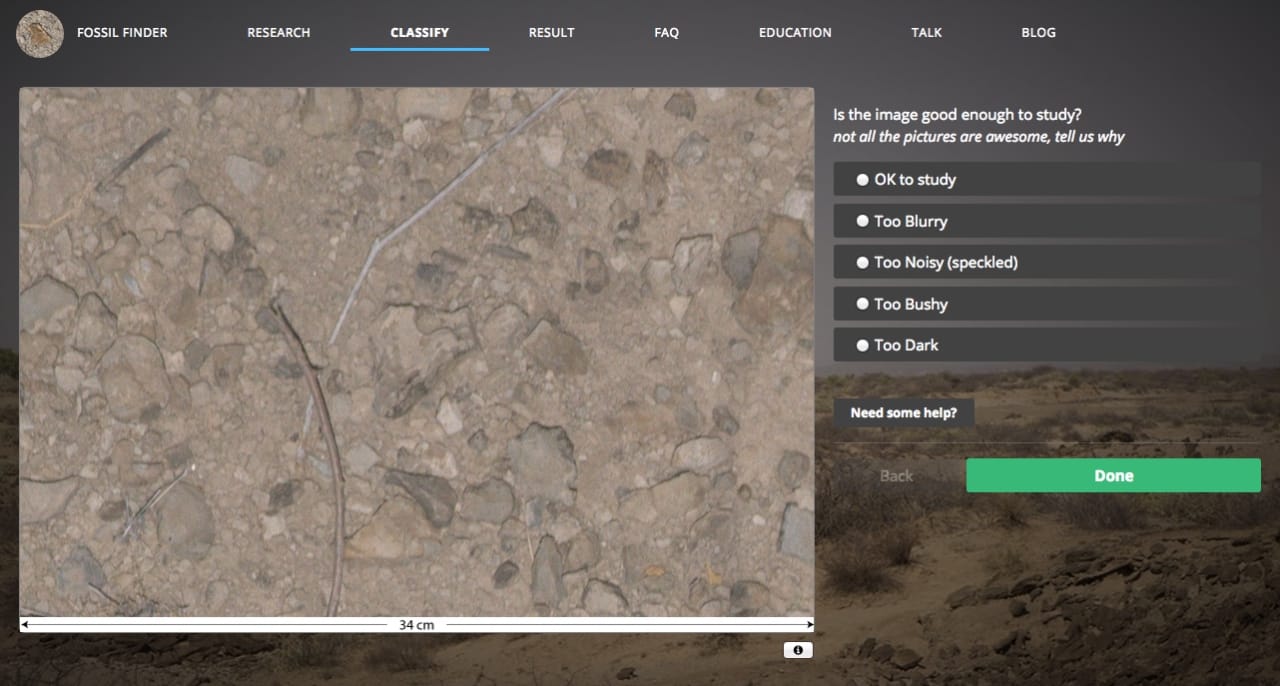Screen dimensions: 1280x686
Task: Switch to the CLASSIFY tab
Action: coord(419,32)
